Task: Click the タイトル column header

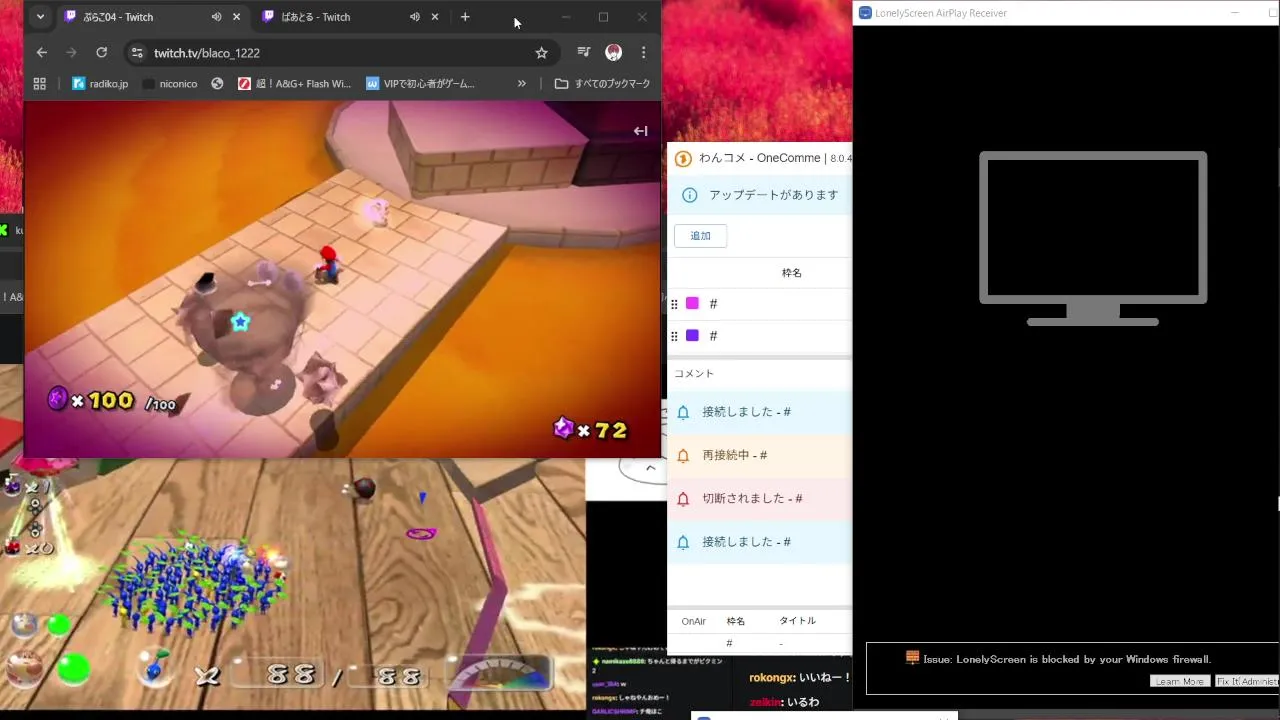Action: (x=797, y=621)
